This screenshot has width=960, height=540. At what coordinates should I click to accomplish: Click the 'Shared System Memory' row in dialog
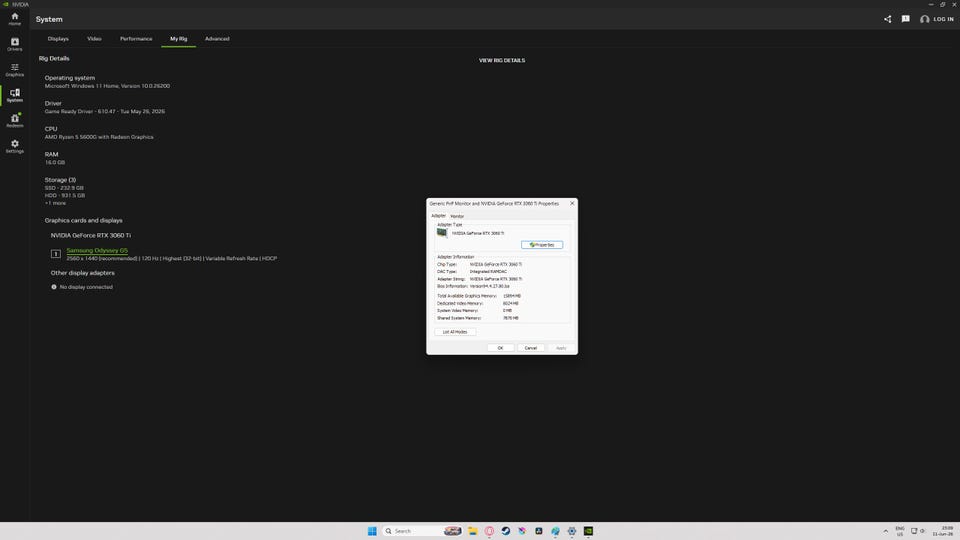(478, 318)
